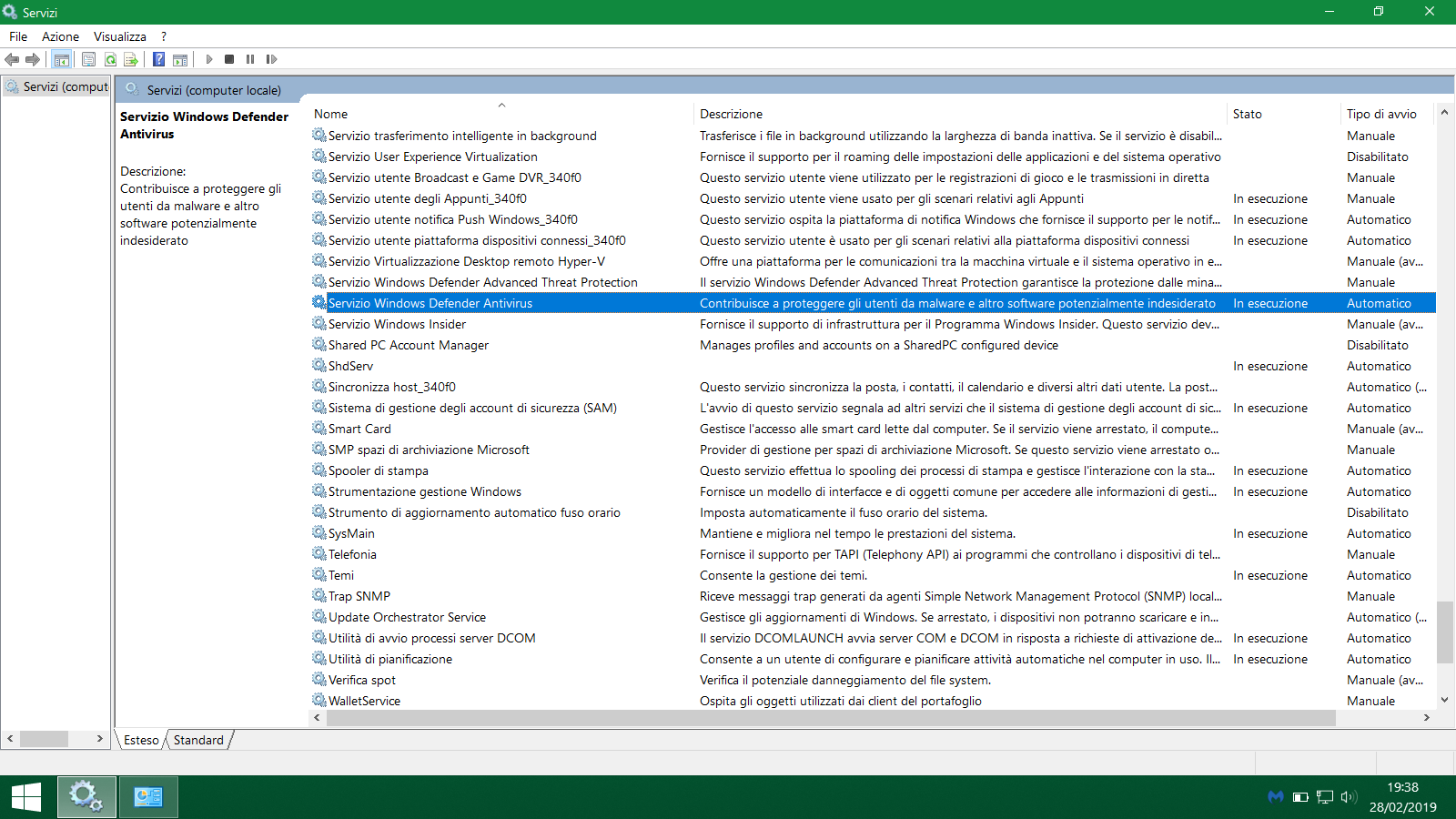Select Servizio utente notifica Push Windows_340f0
The image size is (1456, 819).
click(873, 219)
